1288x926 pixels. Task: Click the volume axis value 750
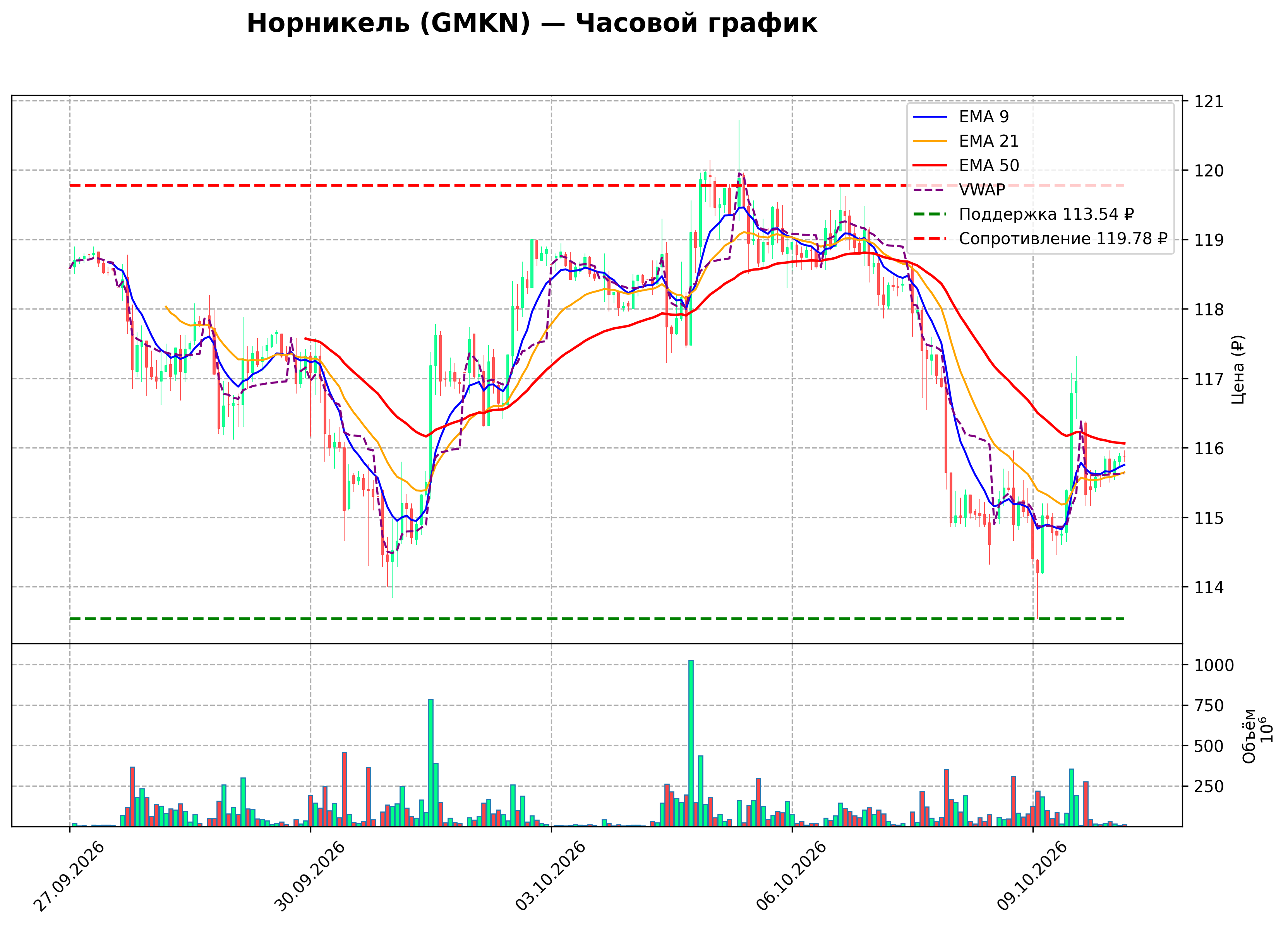click(1209, 706)
